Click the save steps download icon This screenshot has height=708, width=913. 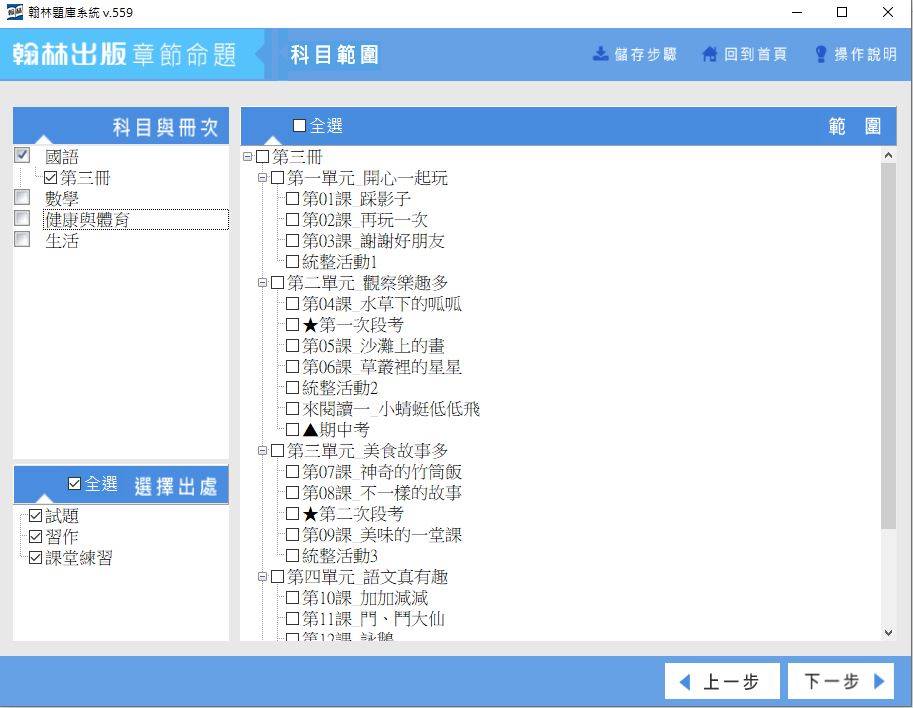point(600,54)
